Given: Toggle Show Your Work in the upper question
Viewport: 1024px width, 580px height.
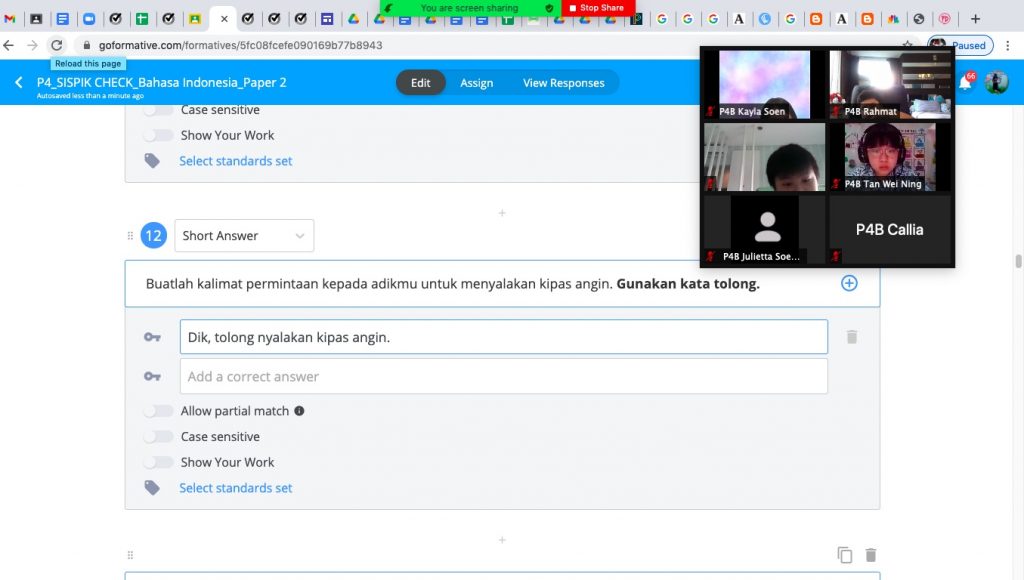Looking at the screenshot, I should click(x=157, y=136).
